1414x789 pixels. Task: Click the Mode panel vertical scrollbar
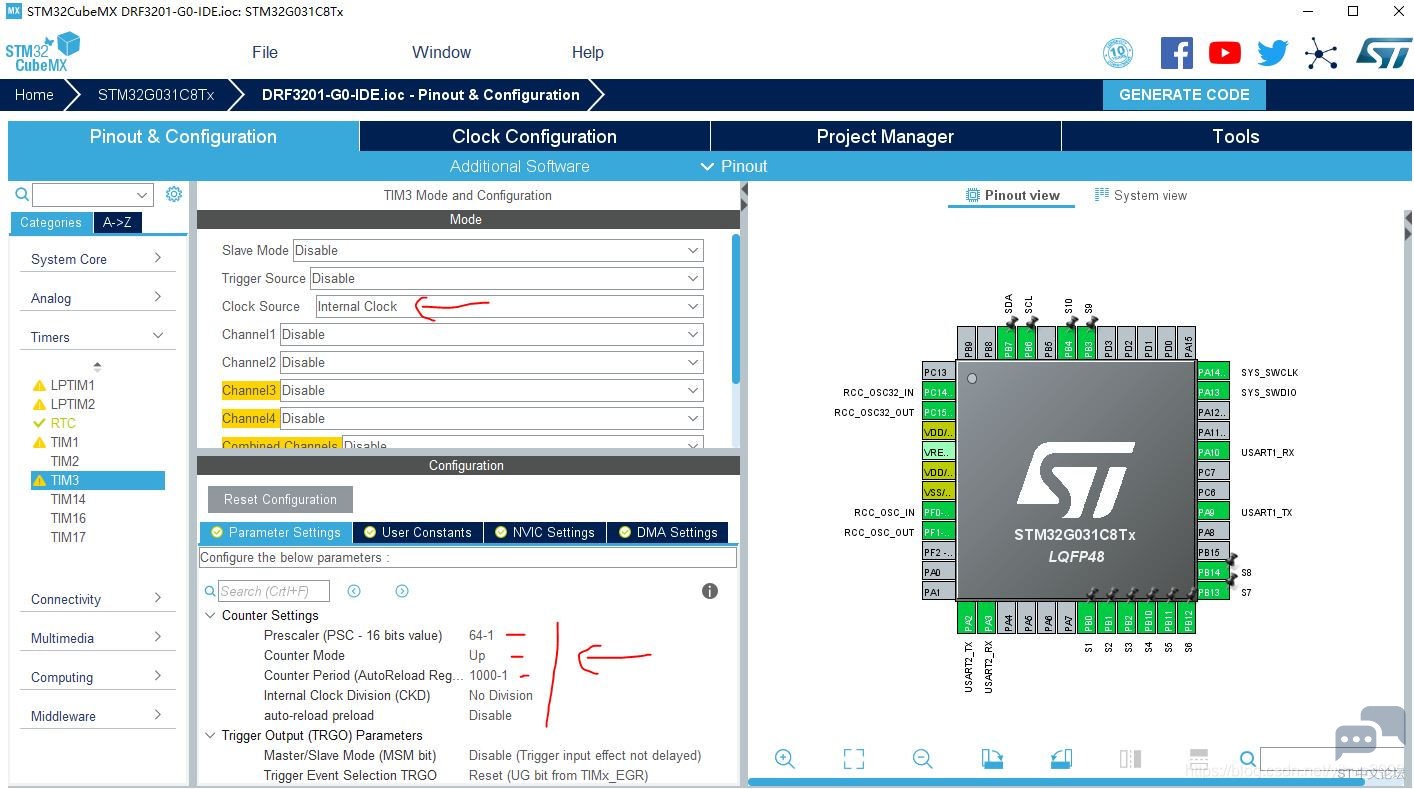tap(736, 310)
